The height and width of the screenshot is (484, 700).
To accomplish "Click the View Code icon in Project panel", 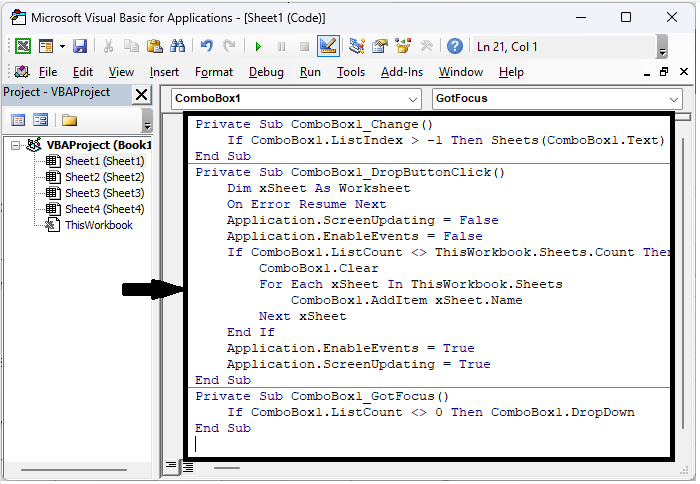I will [18, 120].
